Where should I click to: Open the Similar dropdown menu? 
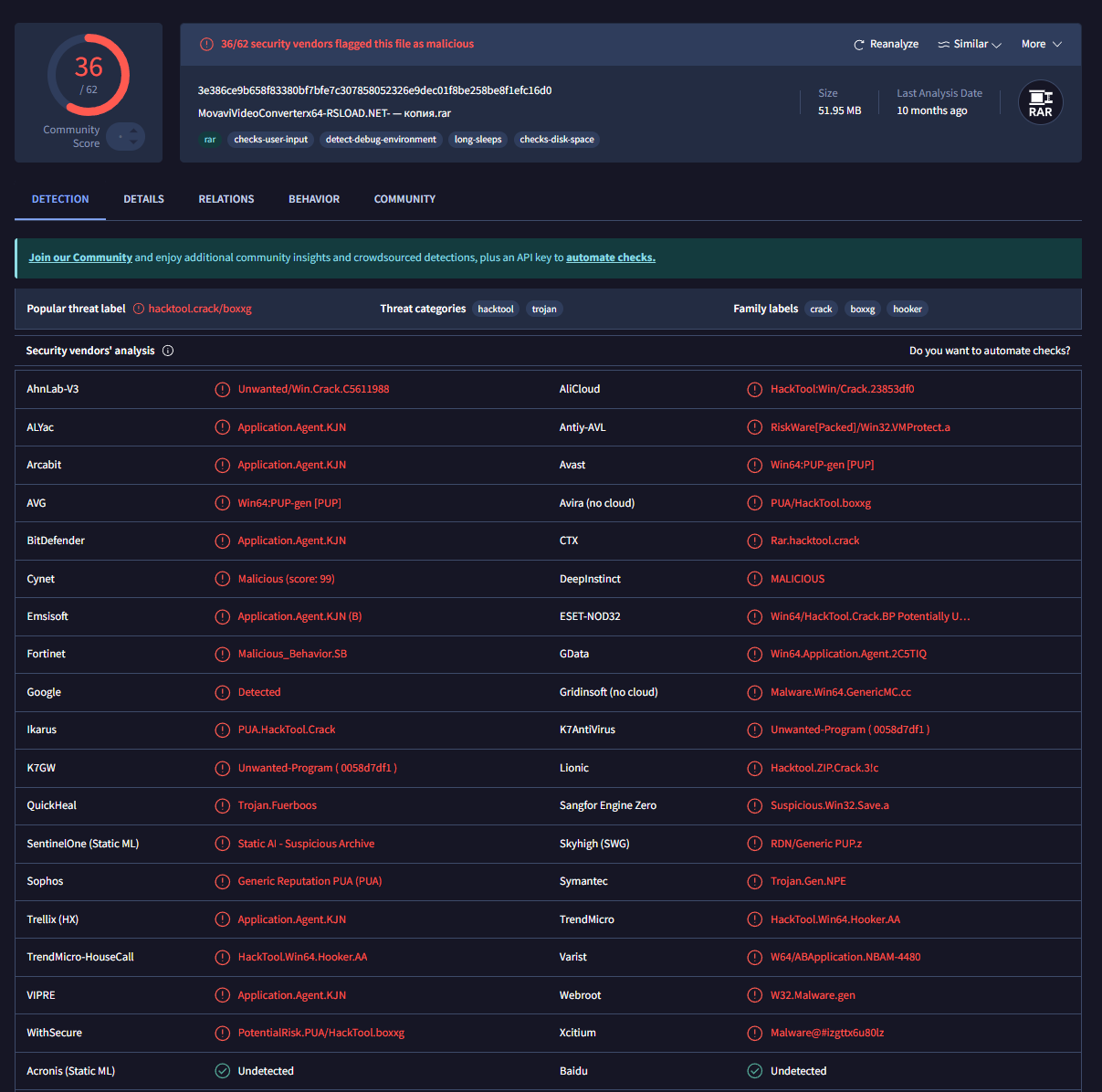coord(970,44)
